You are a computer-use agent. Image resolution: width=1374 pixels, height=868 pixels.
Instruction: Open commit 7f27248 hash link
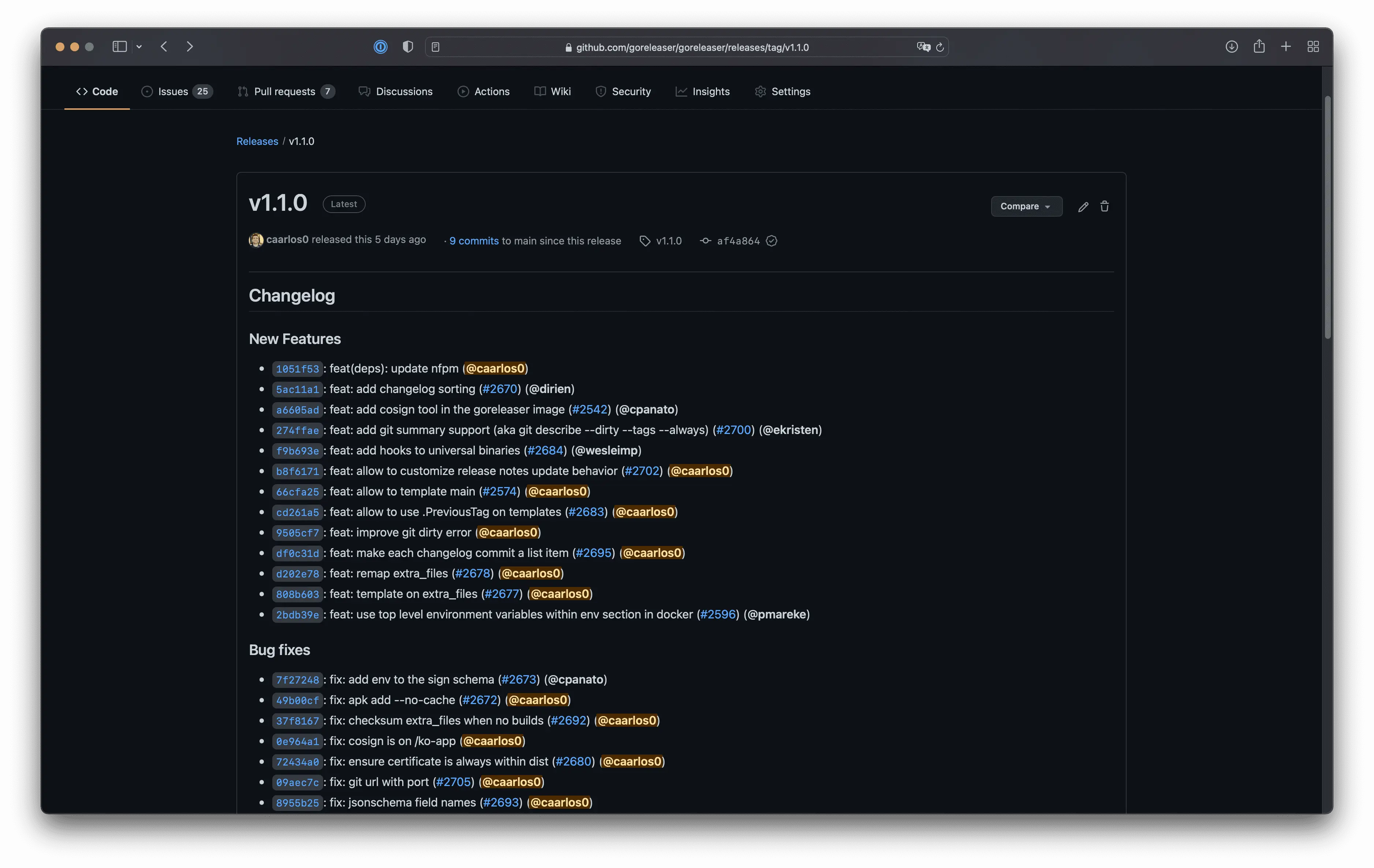click(297, 680)
